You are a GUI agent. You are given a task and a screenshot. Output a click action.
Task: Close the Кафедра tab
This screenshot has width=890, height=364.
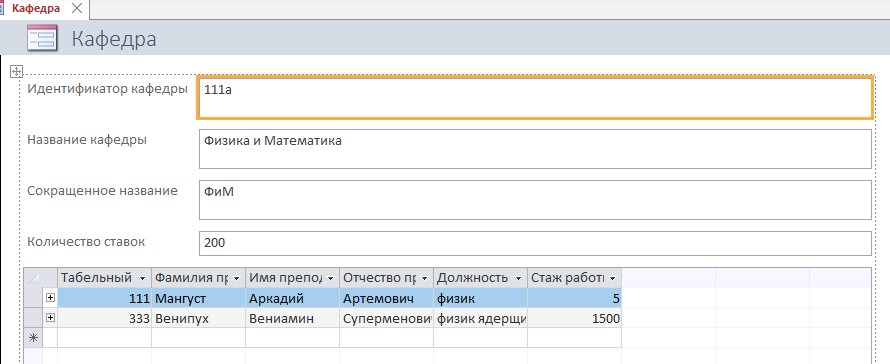coord(77,9)
